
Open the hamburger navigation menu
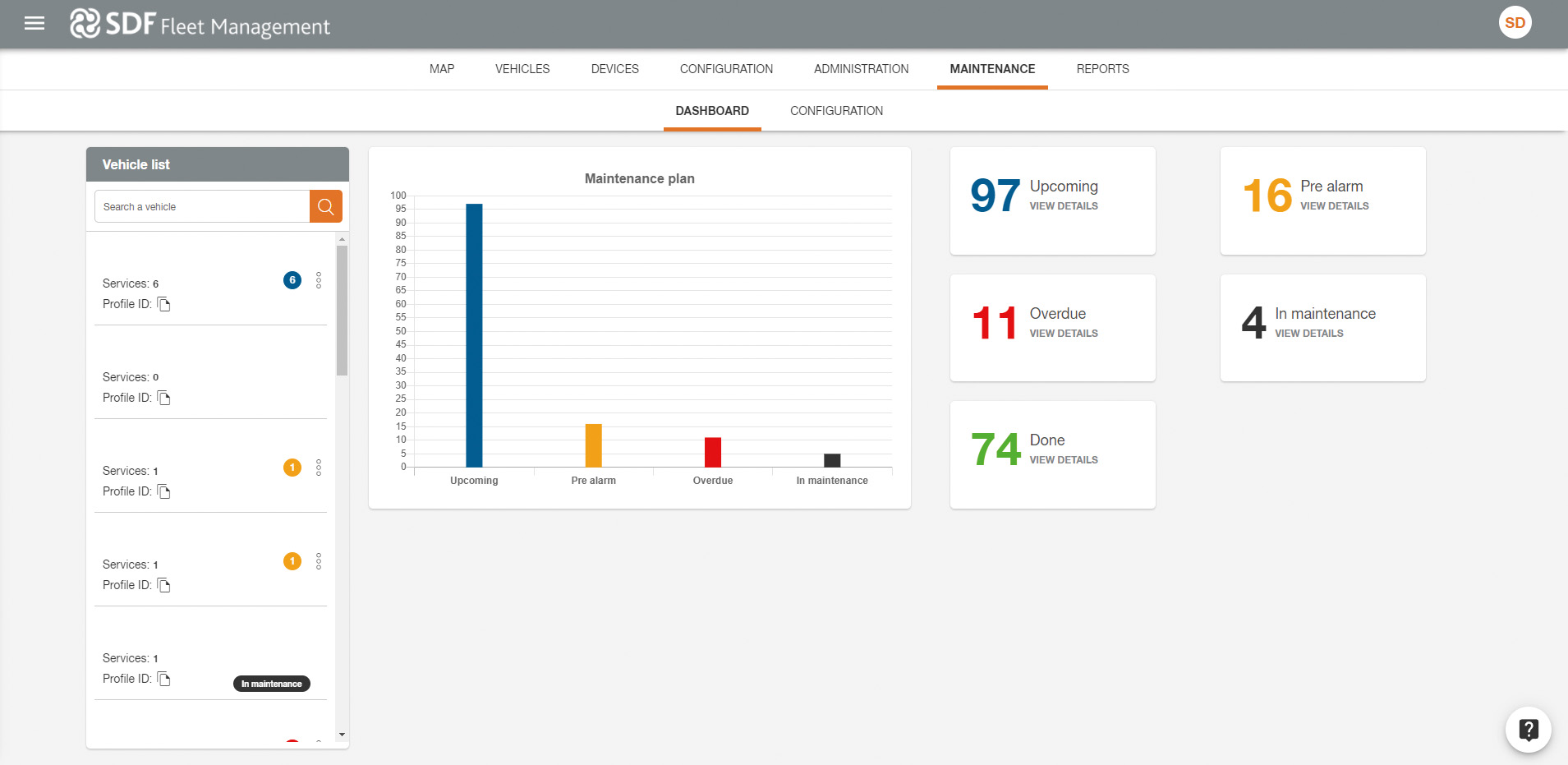[x=34, y=23]
